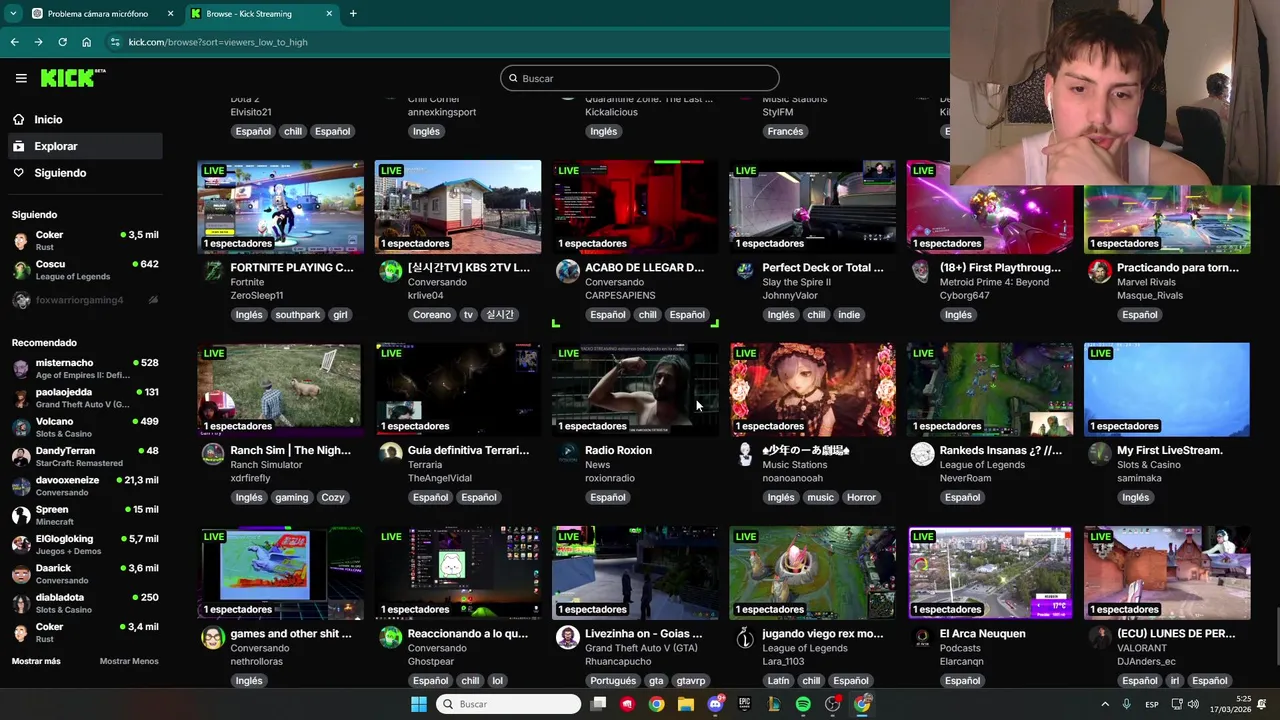The width and height of the screenshot is (1280, 720).
Task: Focus the Buscar search field
Action: pos(639,78)
